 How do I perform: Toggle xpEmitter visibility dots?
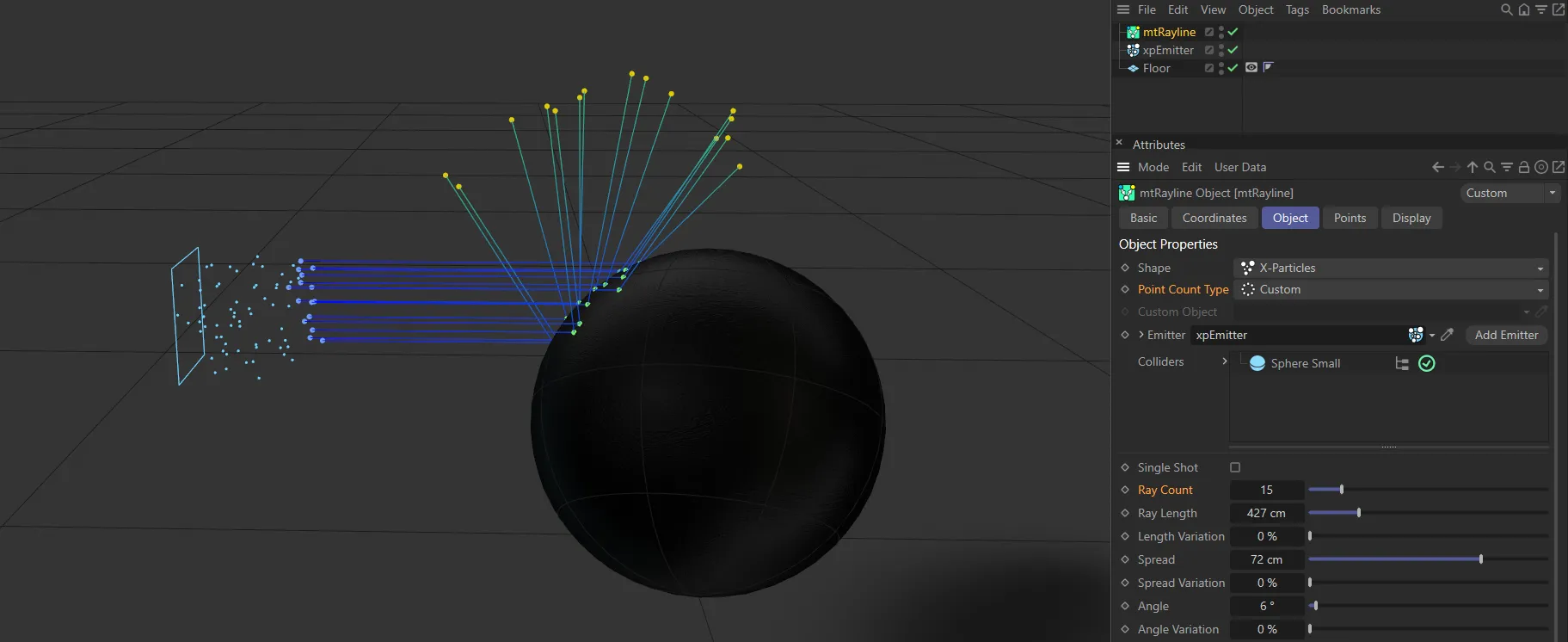click(x=1221, y=50)
